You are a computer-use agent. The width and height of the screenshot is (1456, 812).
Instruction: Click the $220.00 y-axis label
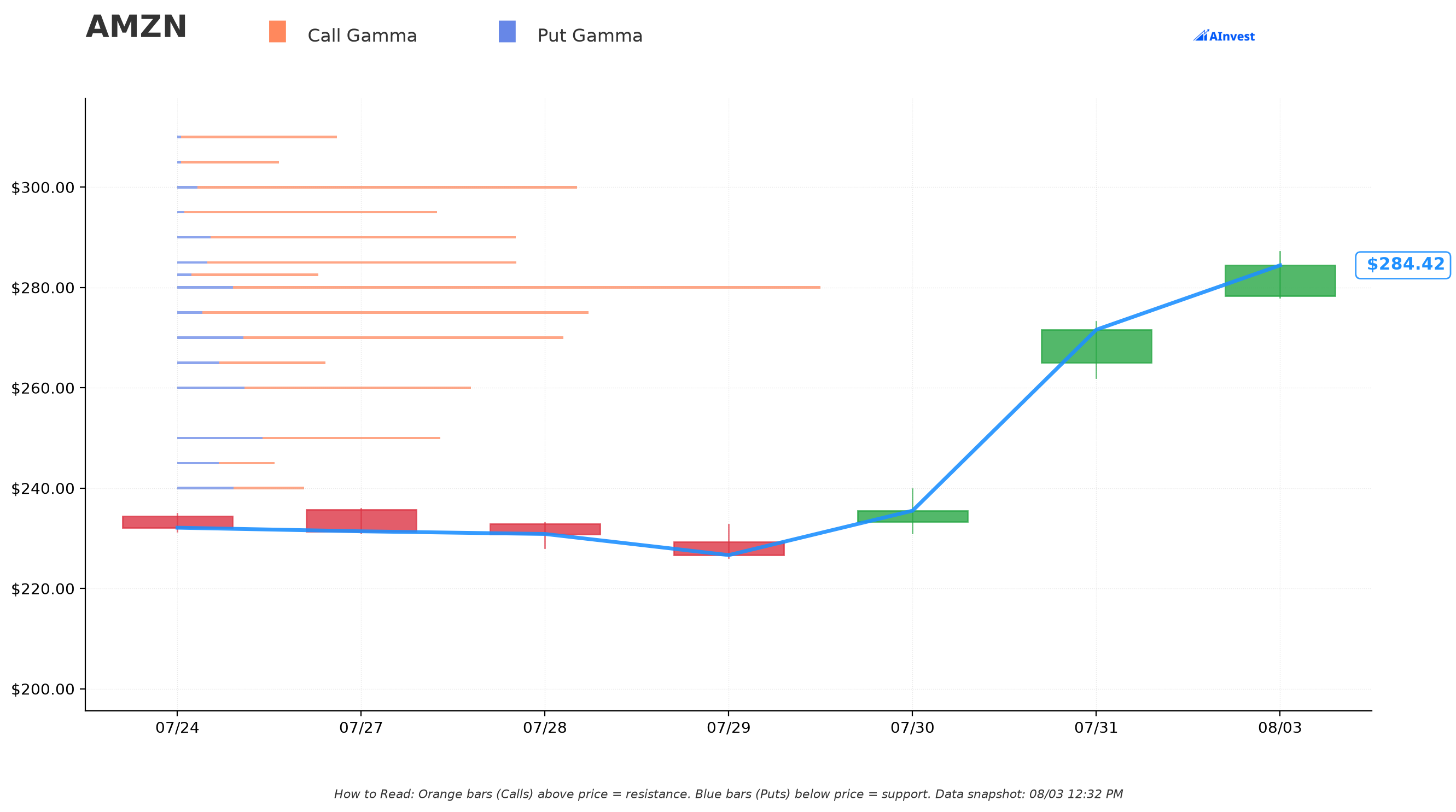[x=43, y=589]
